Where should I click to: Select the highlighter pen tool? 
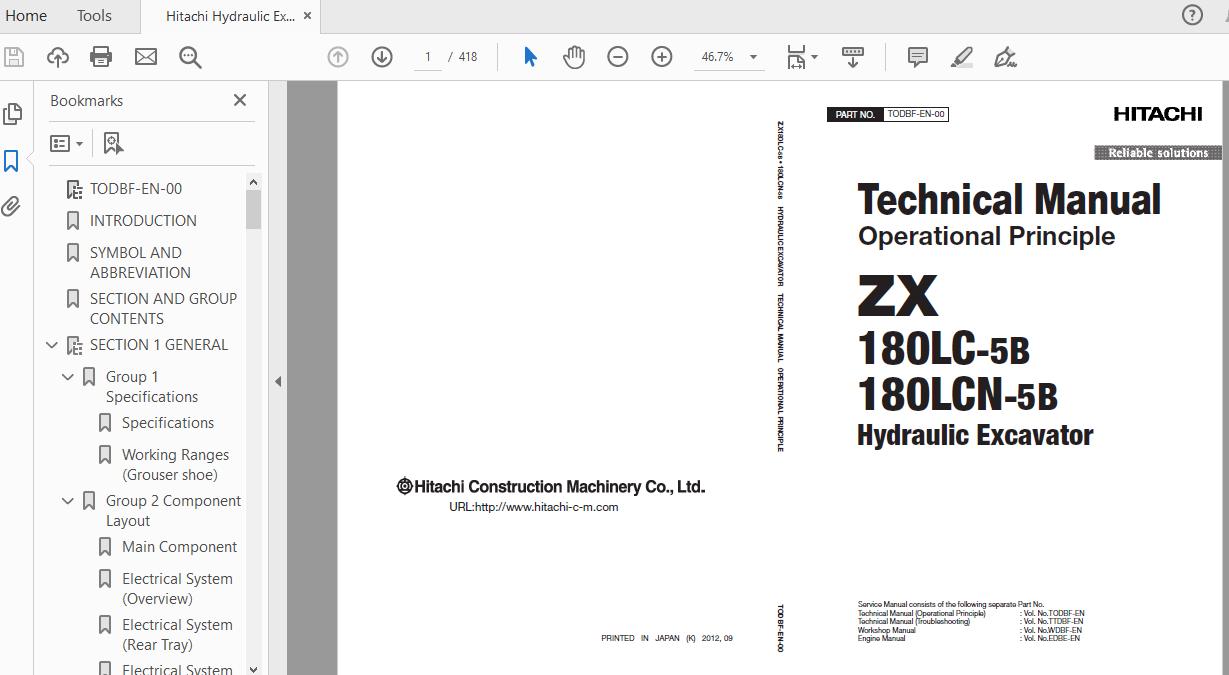tap(962, 57)
